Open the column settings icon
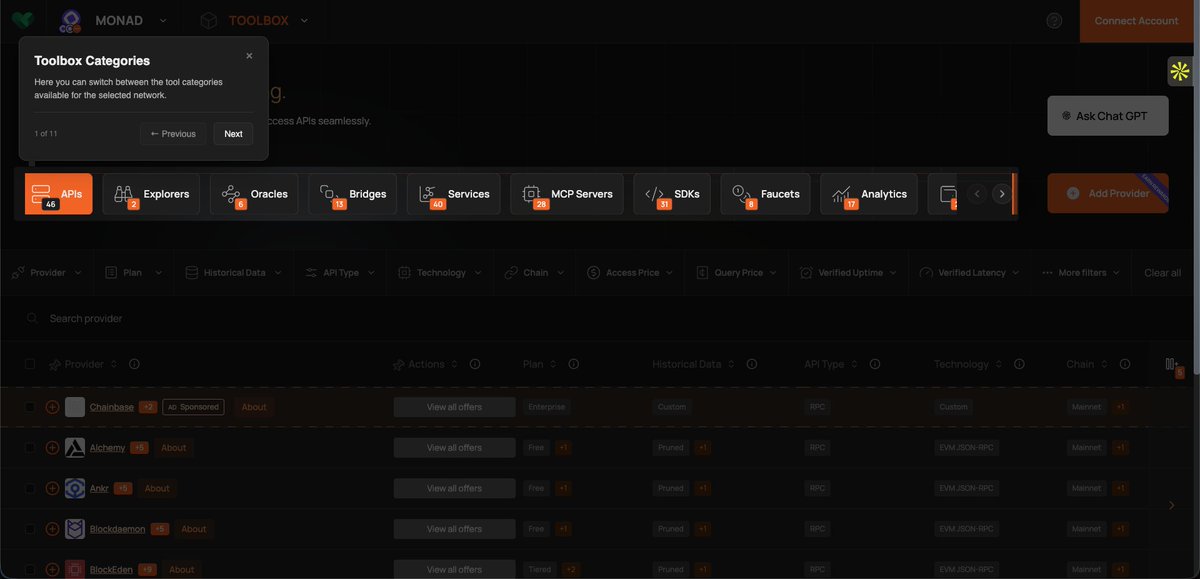 tap(1172, 365)
